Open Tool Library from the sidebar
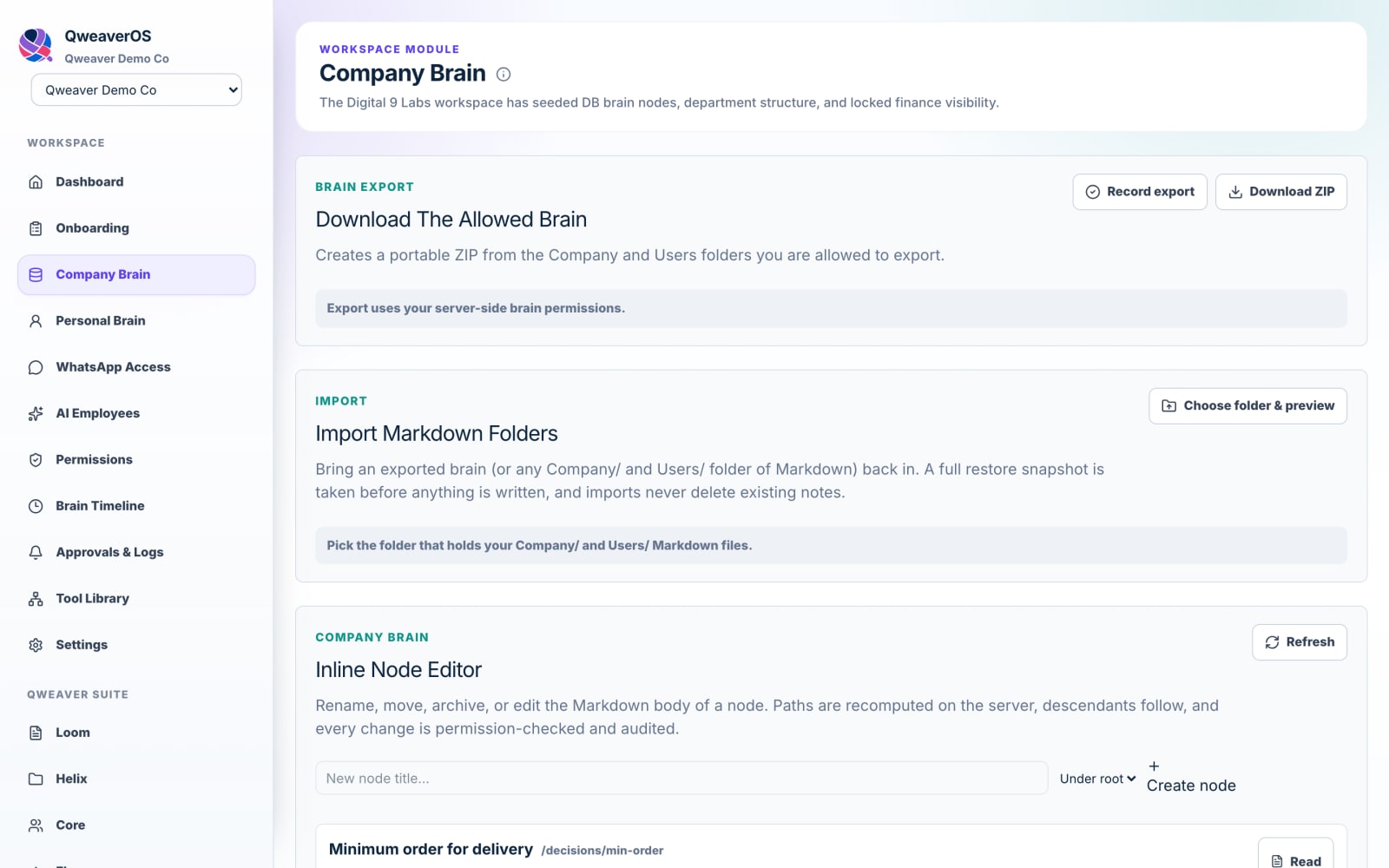Viewport: 1389px width, 868px height. (136, 599)
